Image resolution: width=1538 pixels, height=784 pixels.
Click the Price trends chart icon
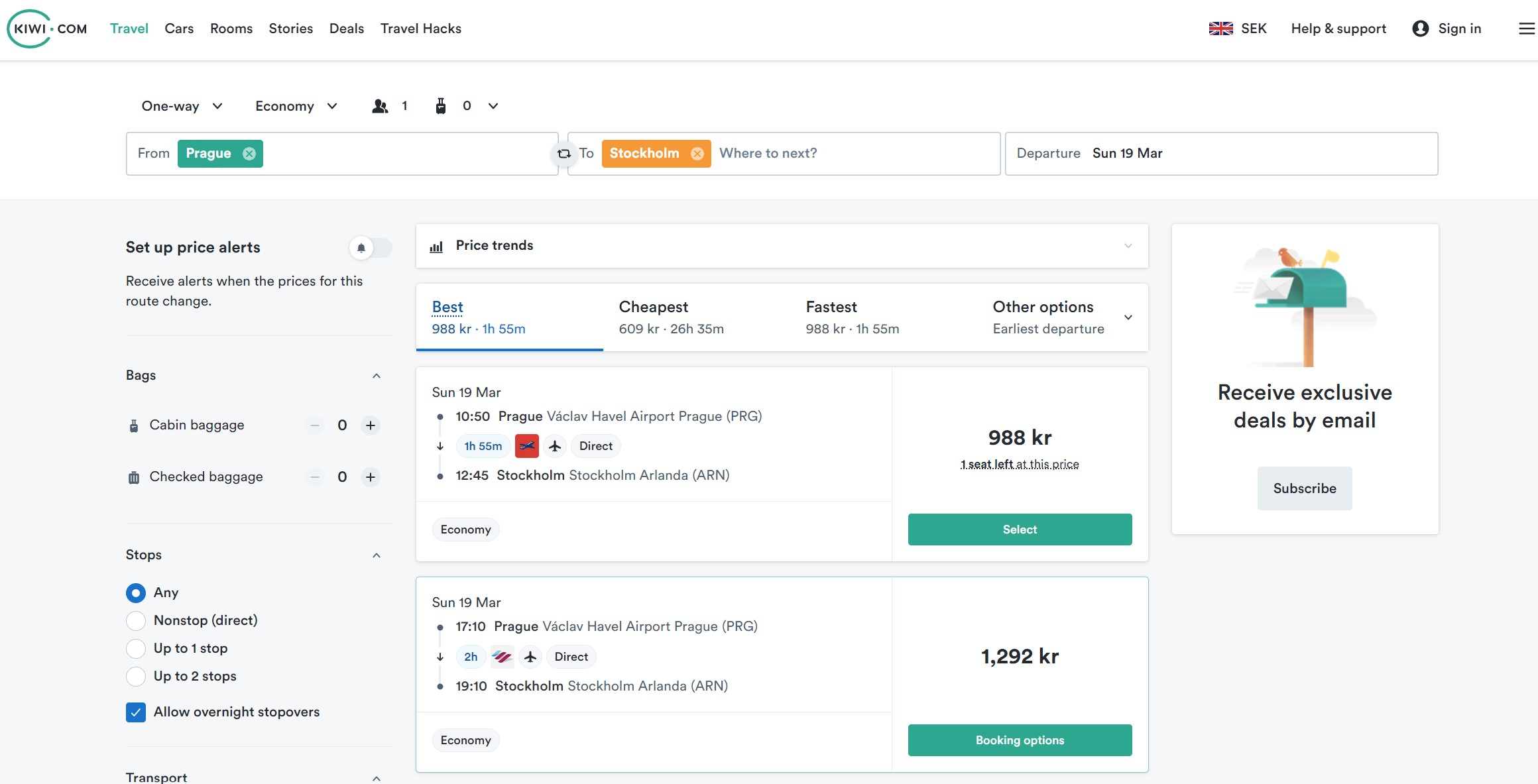(x=436, y=247)
